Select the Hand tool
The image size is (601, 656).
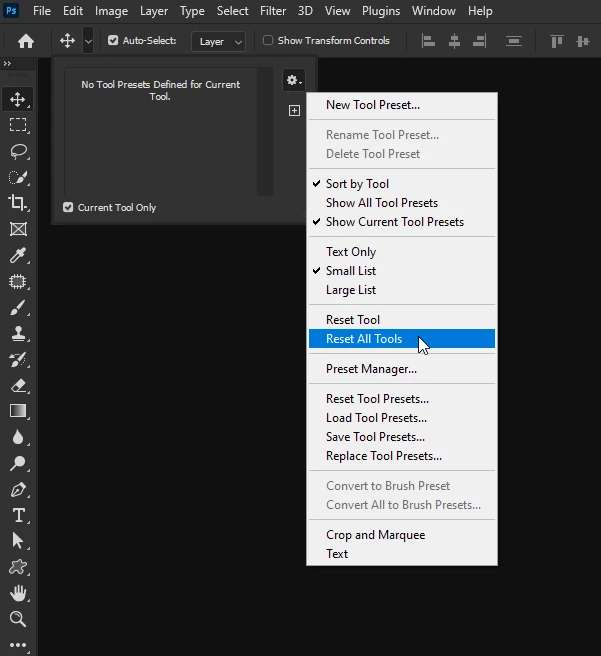[x=18, y=593]
